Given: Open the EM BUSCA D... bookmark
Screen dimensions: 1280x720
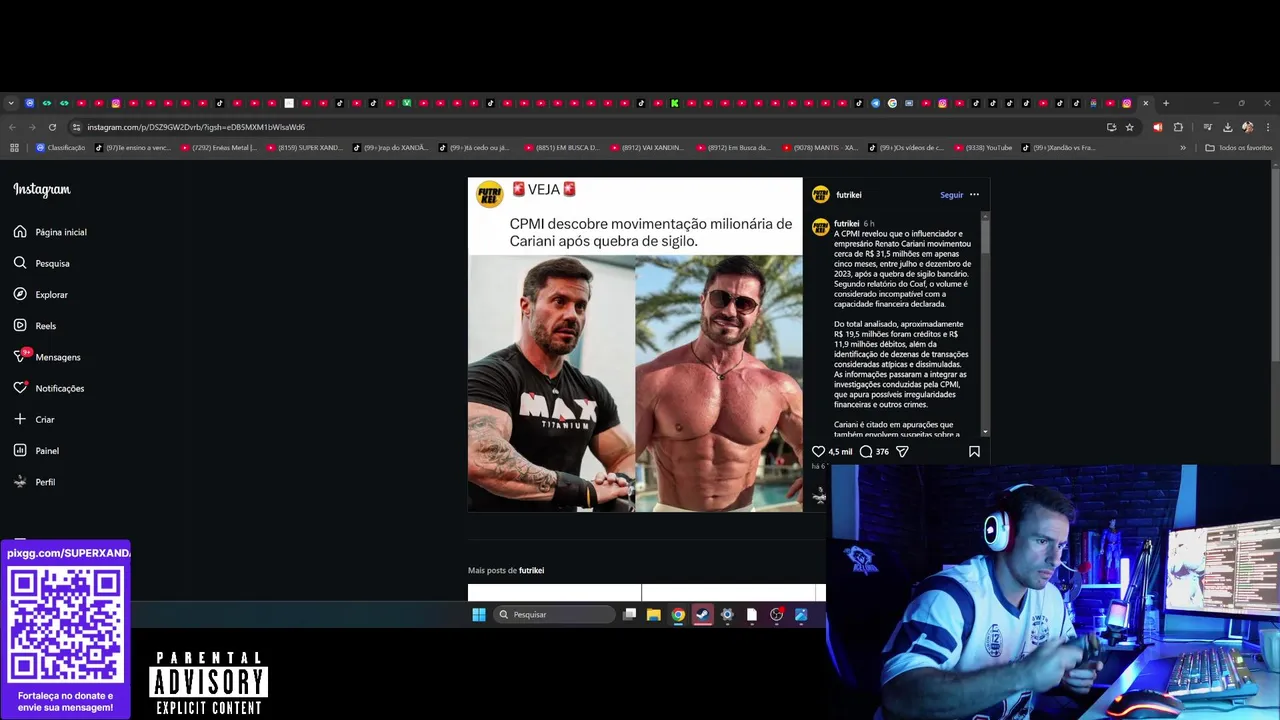Looking at the screenshot, I should [562, 148].
